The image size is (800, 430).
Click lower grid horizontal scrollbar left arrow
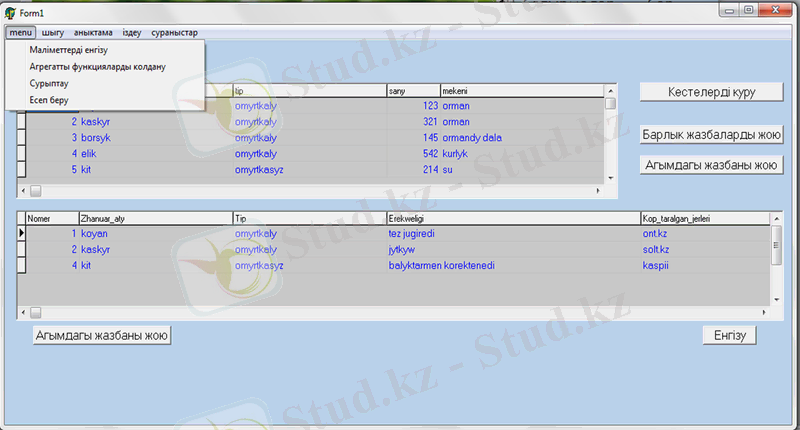point(23,312)
